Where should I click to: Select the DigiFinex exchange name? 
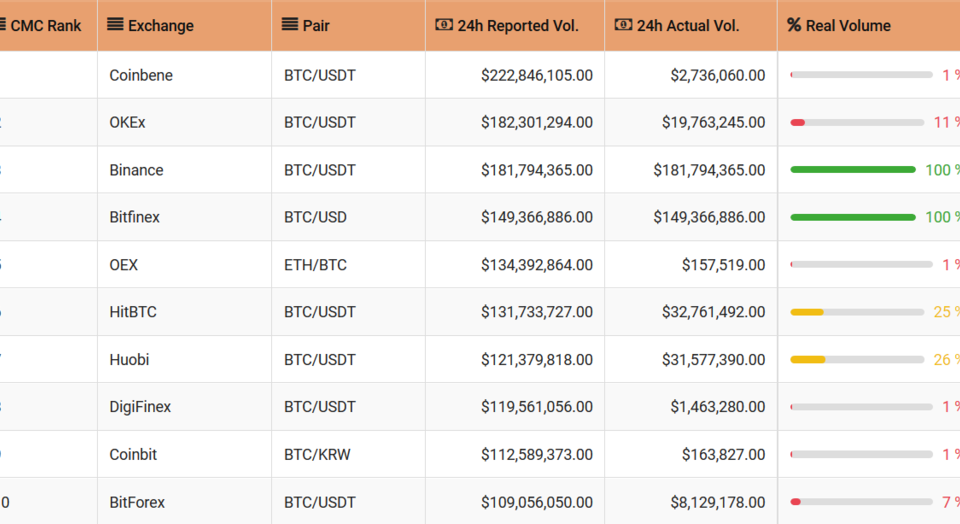(x=140, y=407)
